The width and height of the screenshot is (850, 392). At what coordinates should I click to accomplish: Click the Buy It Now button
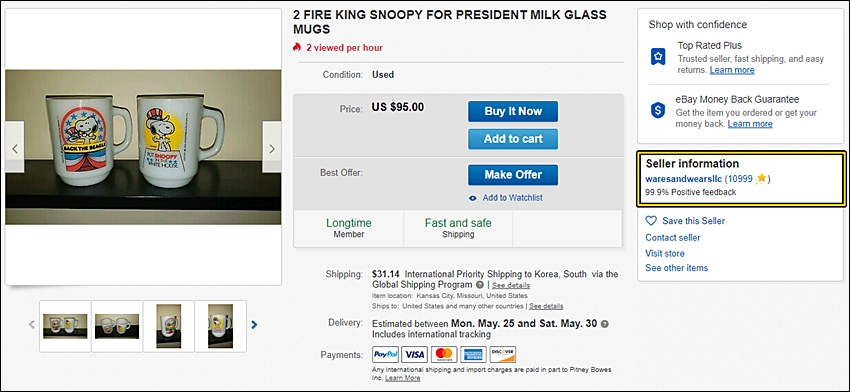513,111
